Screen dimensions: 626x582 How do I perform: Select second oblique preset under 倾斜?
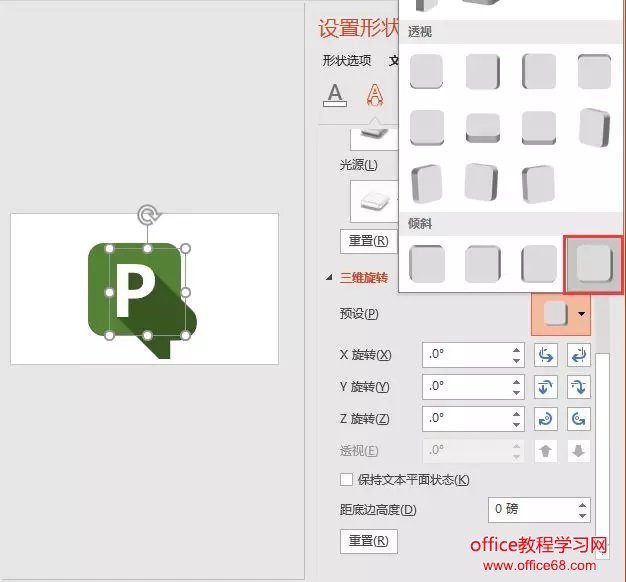coord(482,264)
